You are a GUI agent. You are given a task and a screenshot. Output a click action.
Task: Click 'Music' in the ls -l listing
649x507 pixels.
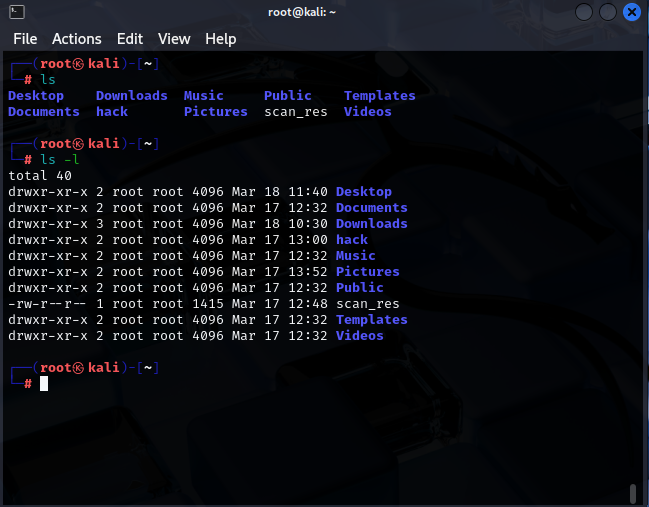point(356,256)
